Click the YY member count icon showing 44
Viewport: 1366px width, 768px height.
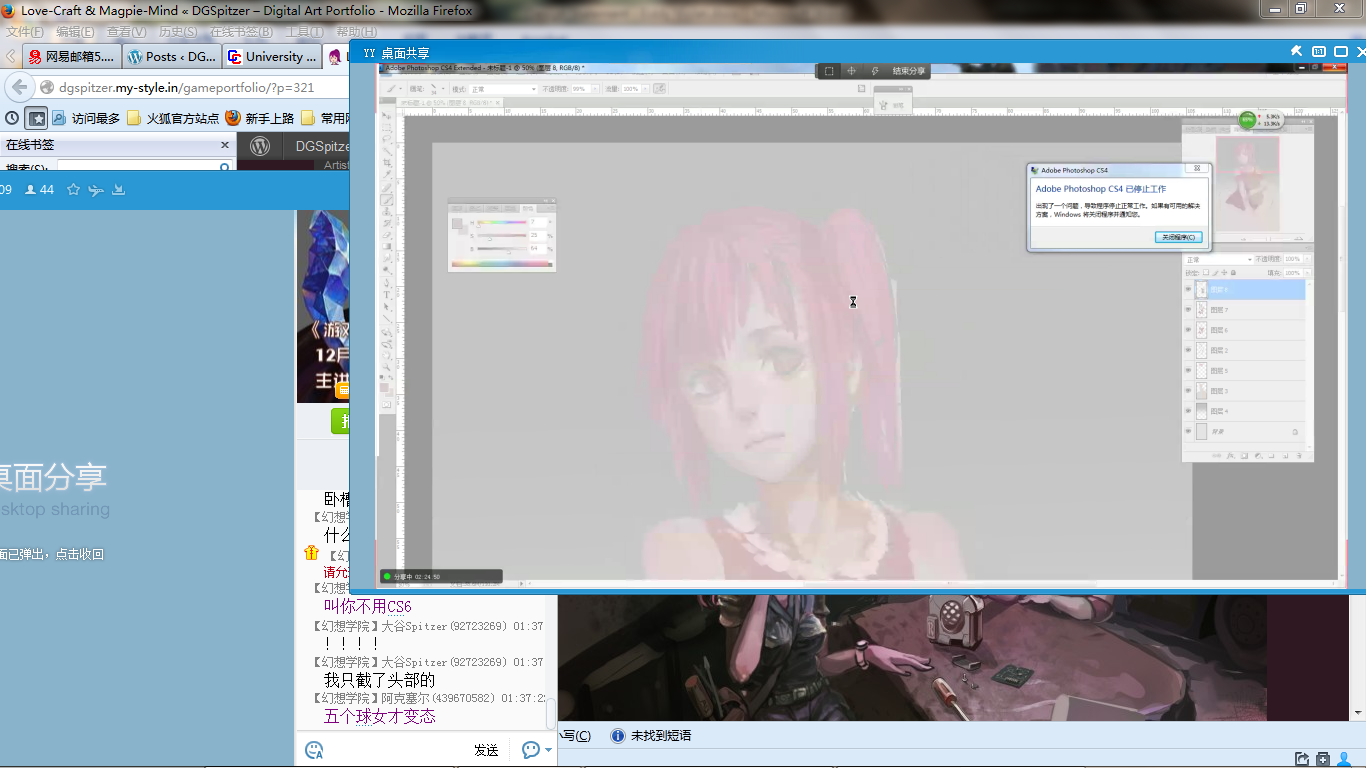(30, 189)
